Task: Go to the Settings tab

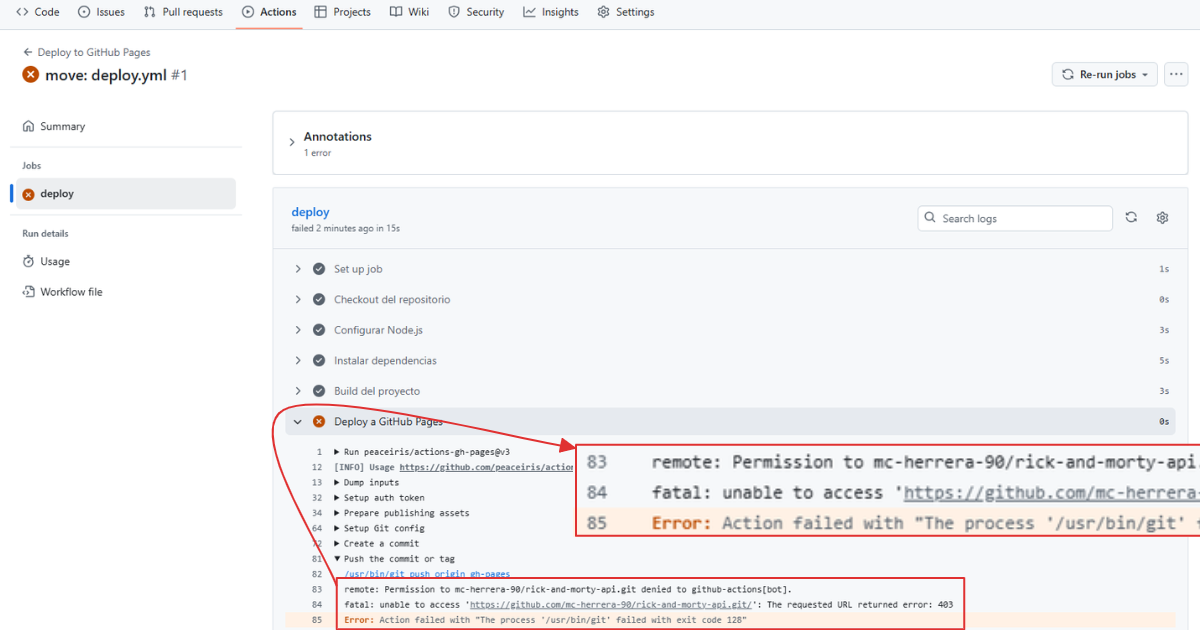Action: point(626,12)
